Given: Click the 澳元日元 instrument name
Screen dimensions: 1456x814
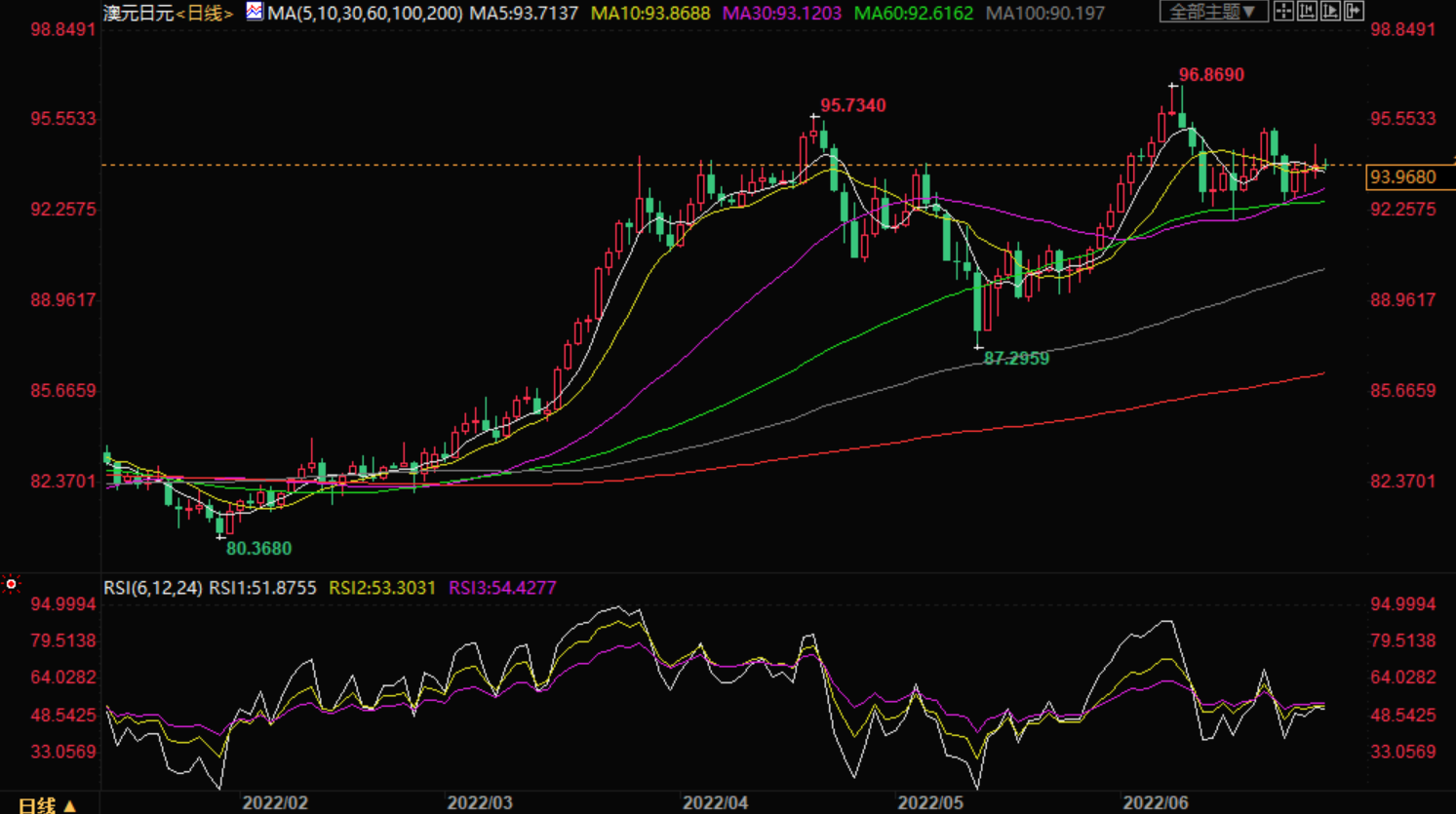Looking at the screenshot, I should tap(138, 14).
